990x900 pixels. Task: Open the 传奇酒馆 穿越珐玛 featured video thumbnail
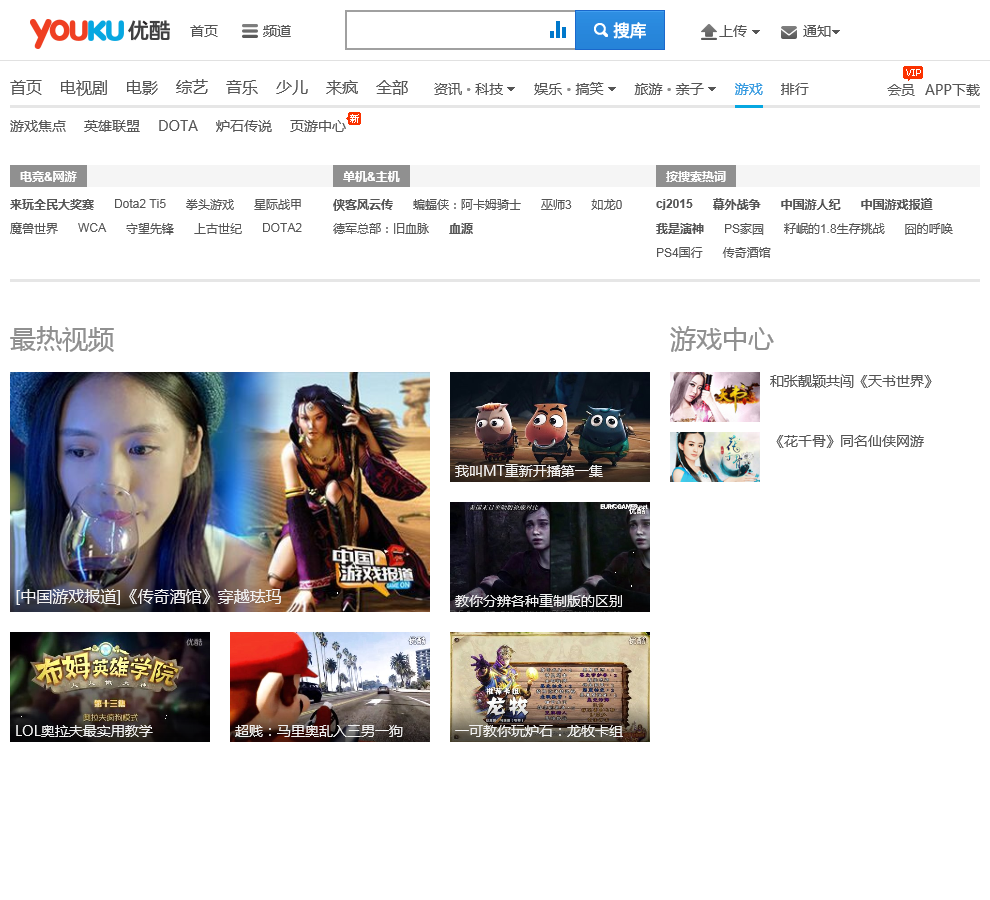coord(220,491)
